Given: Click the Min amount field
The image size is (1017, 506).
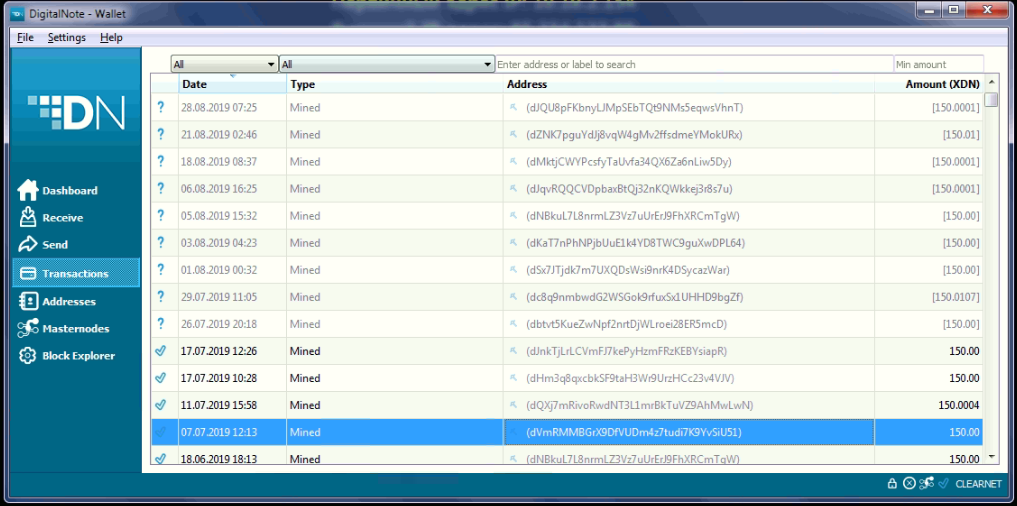Looking at the screenshot, I should coord(939,65).
